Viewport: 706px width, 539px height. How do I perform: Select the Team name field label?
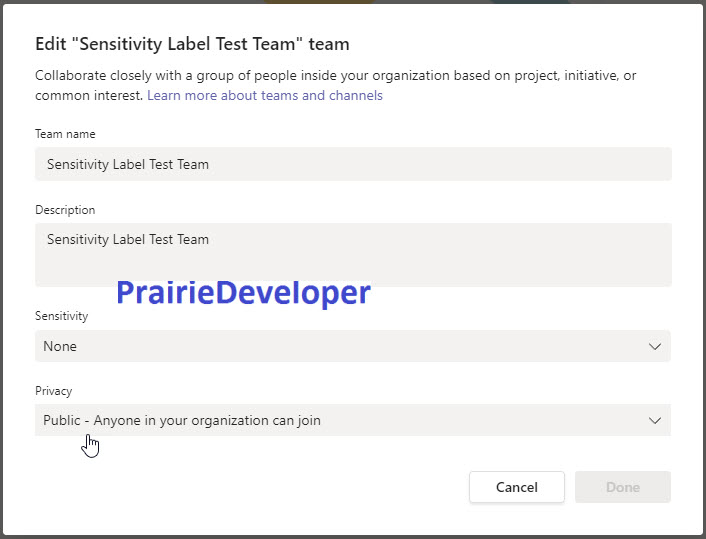pyautogui.click(x=65, y=134)
